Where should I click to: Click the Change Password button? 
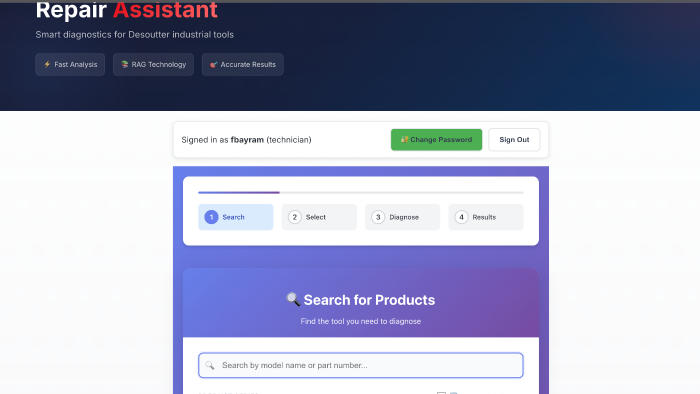[436, 140]
